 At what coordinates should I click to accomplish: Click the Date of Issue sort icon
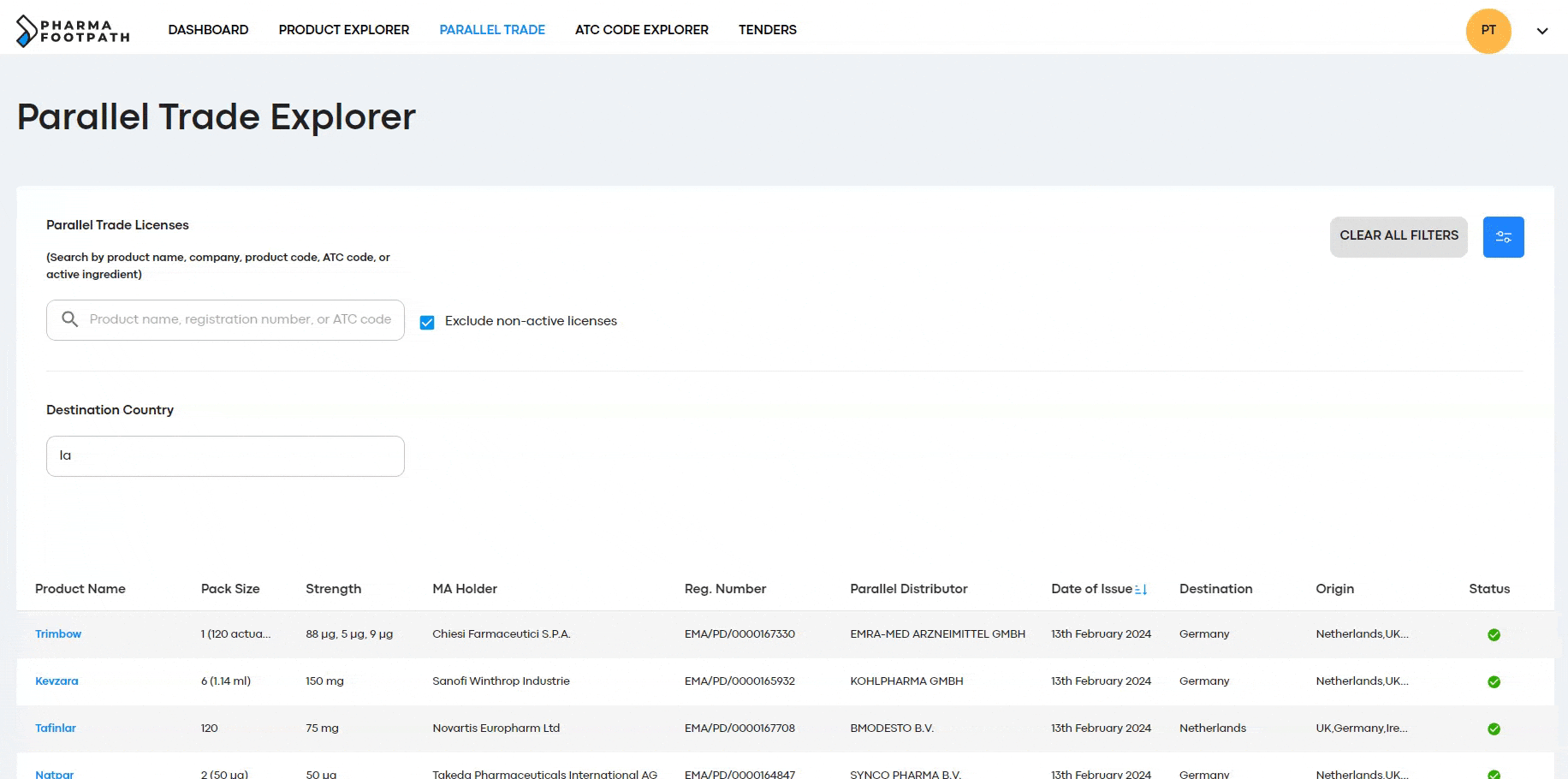point(1141,589)
